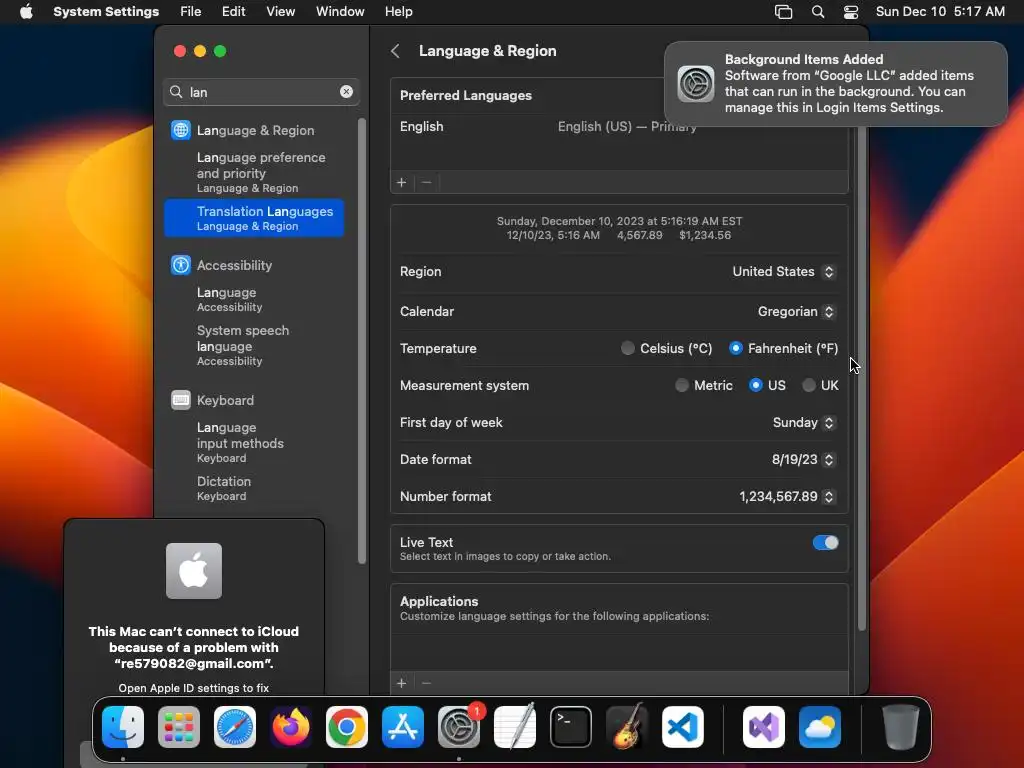Open the Help menu
This screenshot has height=768, width=1024.
tap(398, 12)
